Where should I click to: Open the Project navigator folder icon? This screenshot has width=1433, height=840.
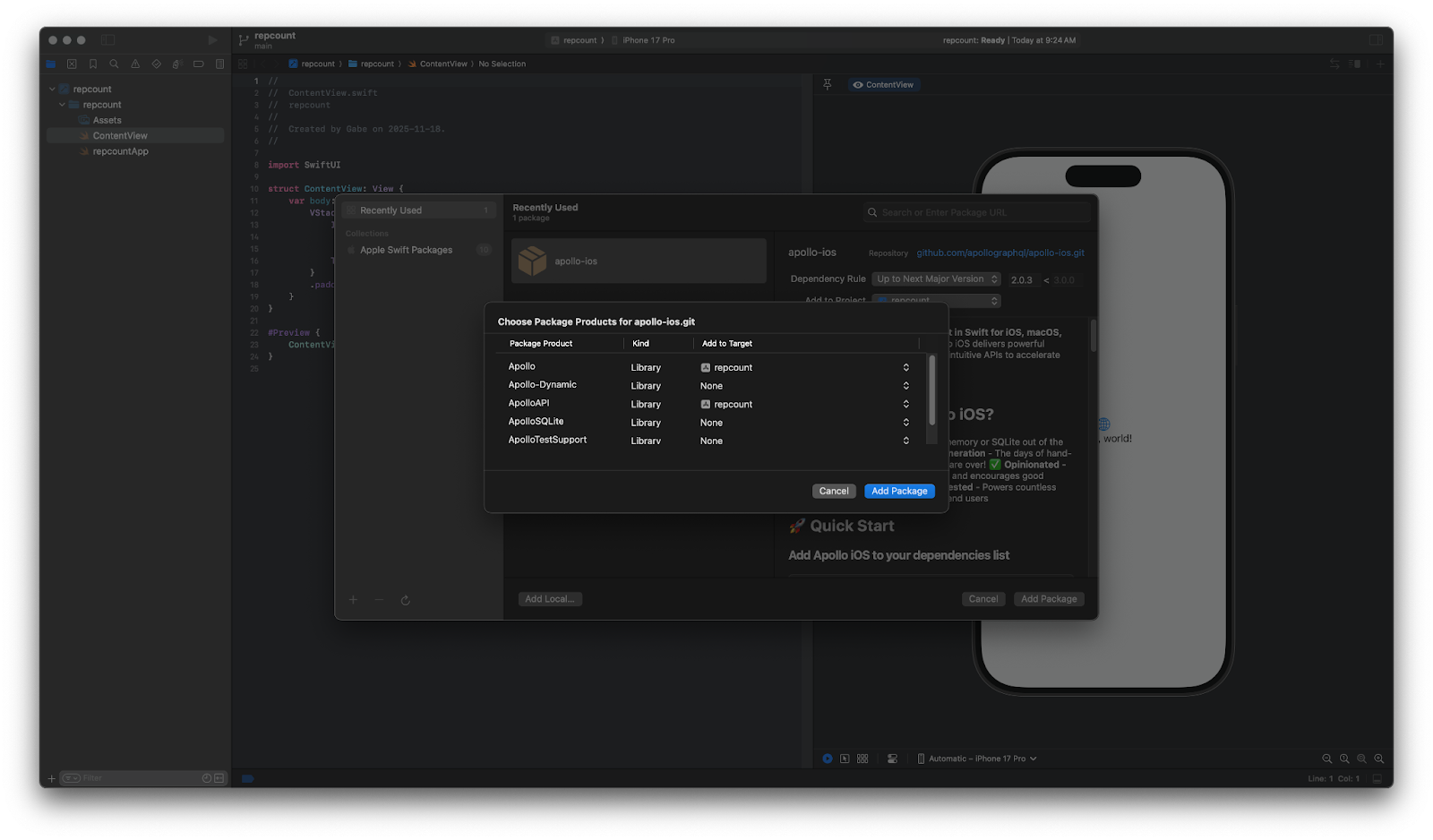pyautogui.click(x=51, y=64)
